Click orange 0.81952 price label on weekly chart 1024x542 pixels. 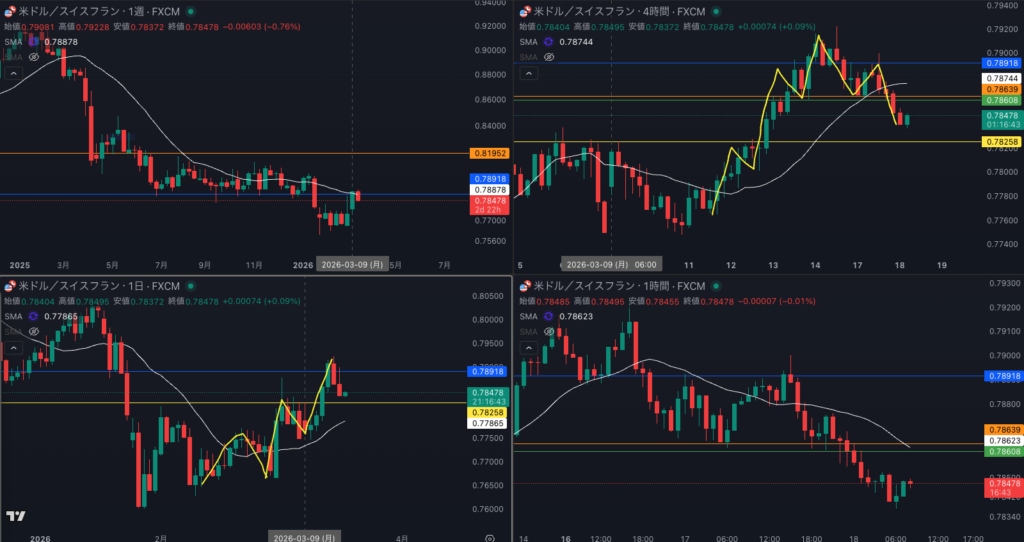click(x=488, y=153)
